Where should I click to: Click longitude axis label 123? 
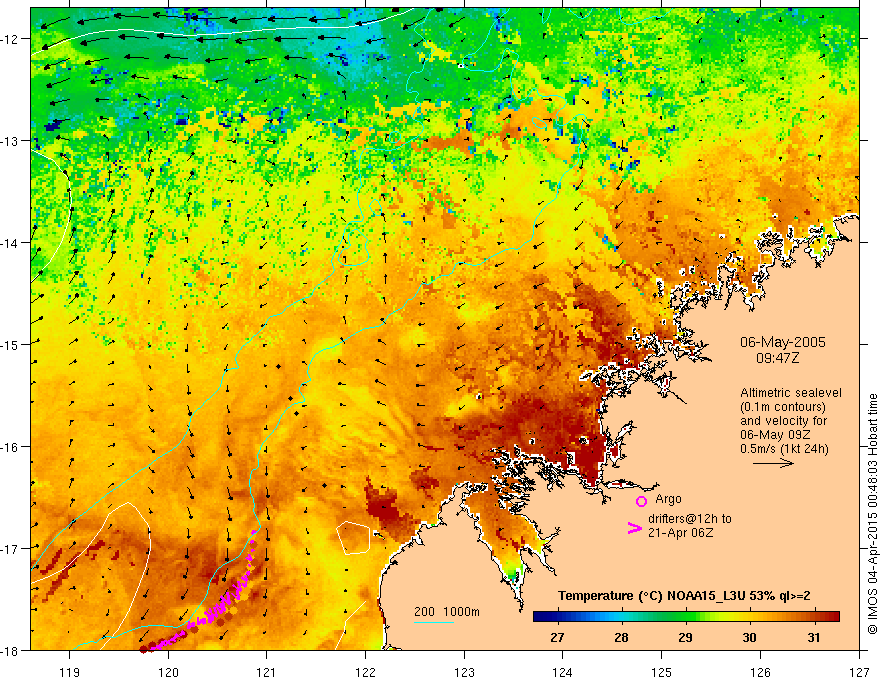tap(465, 672)
